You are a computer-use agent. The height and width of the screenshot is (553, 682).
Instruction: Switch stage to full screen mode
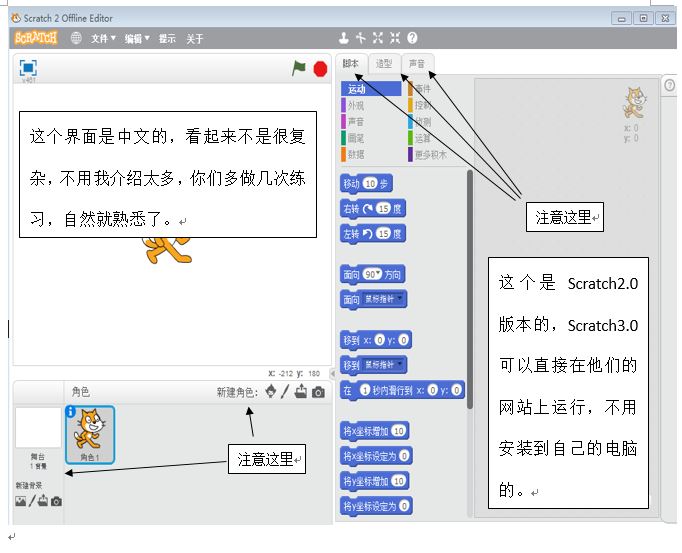[28, 68]
